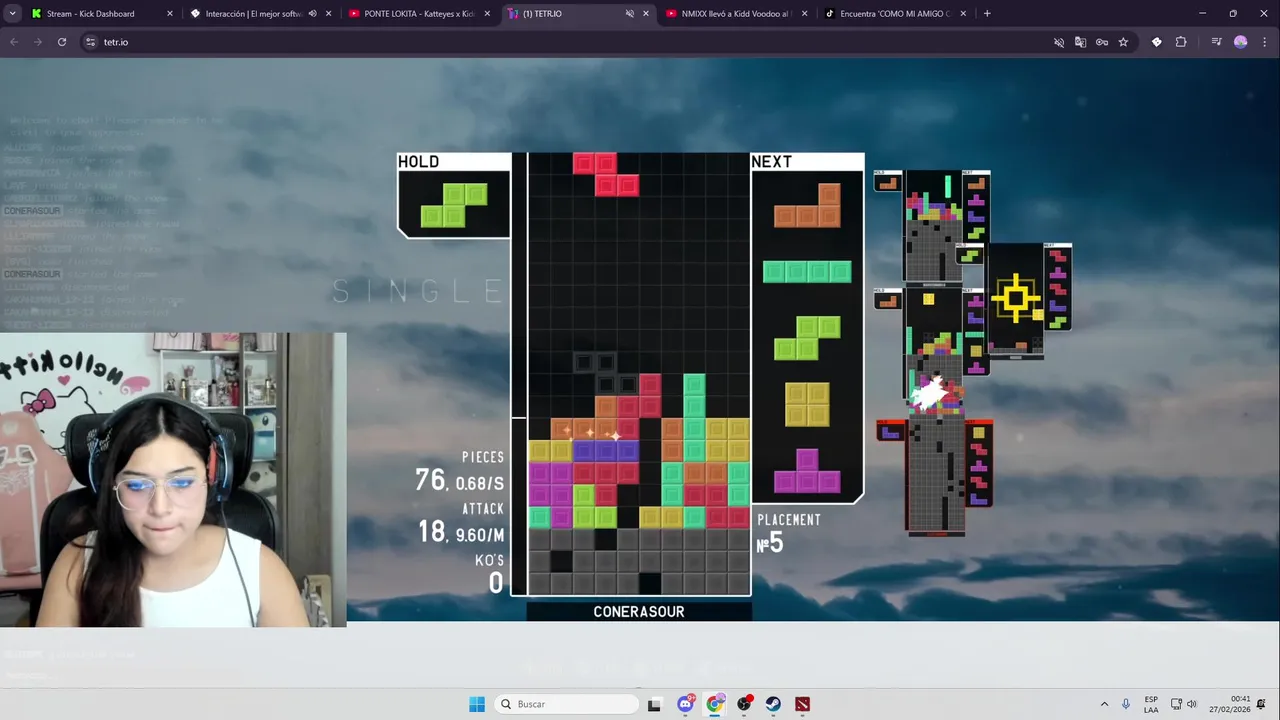Toggle the audio icon on Interacción tab
The image size is (1280, 720).
[x=312, y=14]
